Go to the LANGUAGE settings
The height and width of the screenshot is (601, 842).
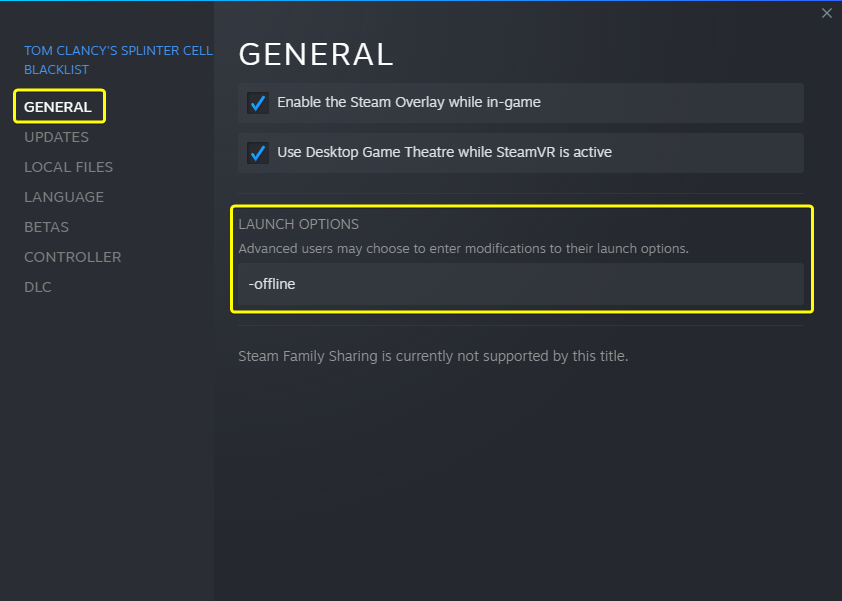click(x=64, y=197)
